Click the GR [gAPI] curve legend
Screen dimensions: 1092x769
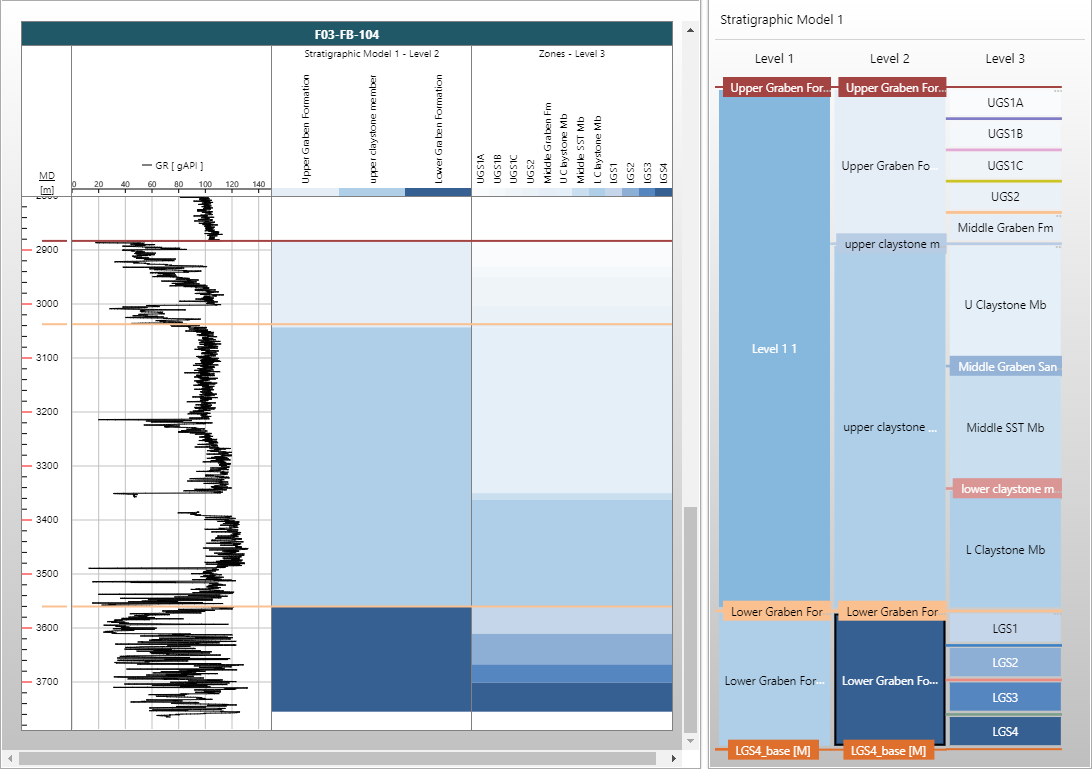[x=172, y=165]
